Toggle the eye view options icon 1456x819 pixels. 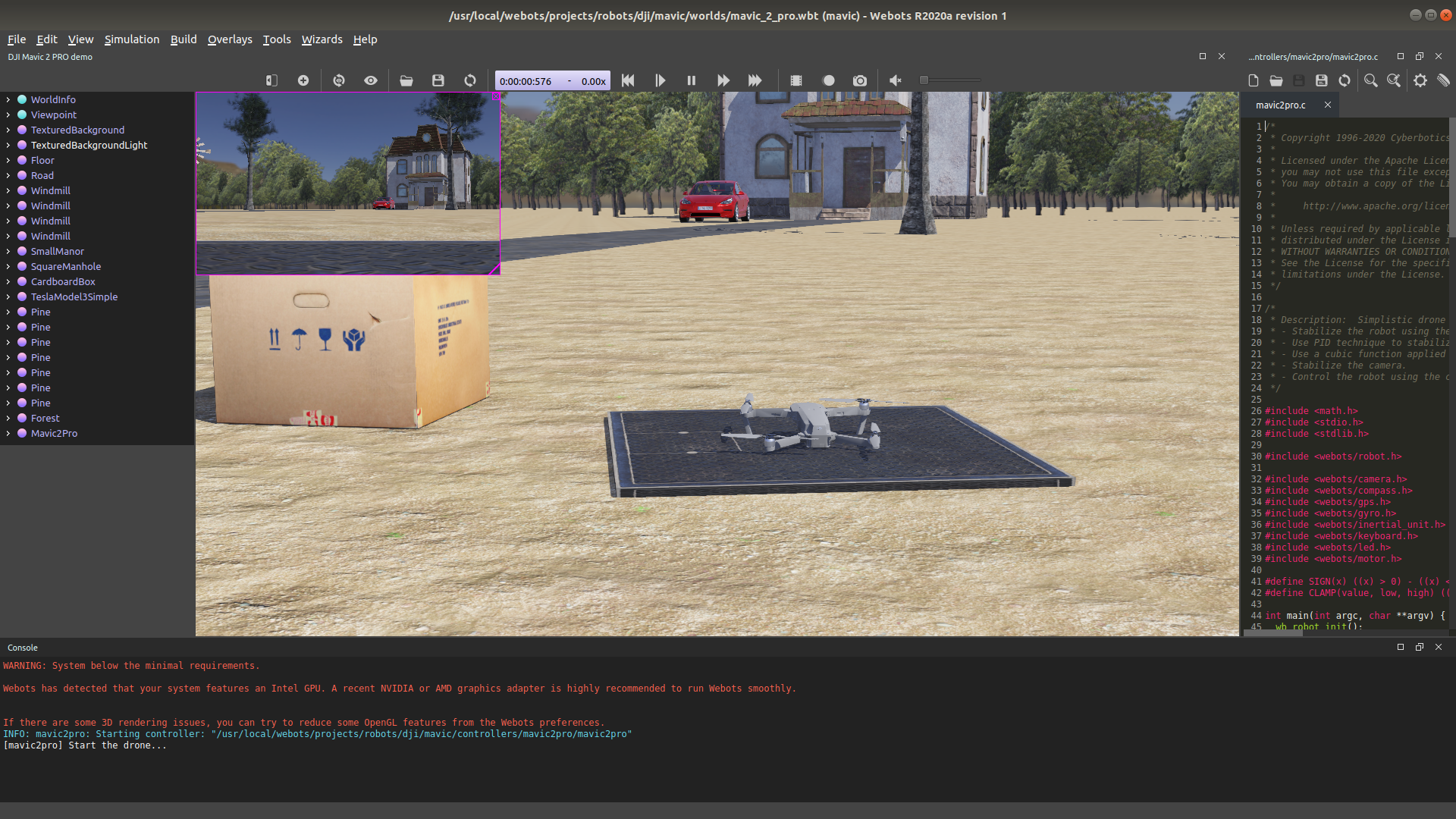[371, 80]
